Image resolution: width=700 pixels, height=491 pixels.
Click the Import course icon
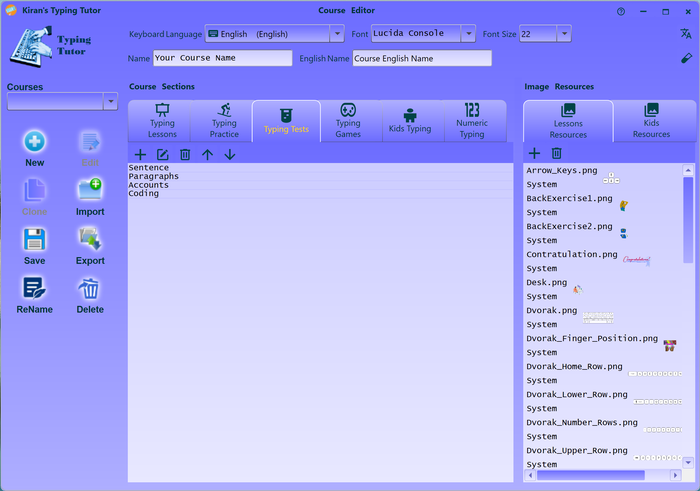(x=90, y=189)
